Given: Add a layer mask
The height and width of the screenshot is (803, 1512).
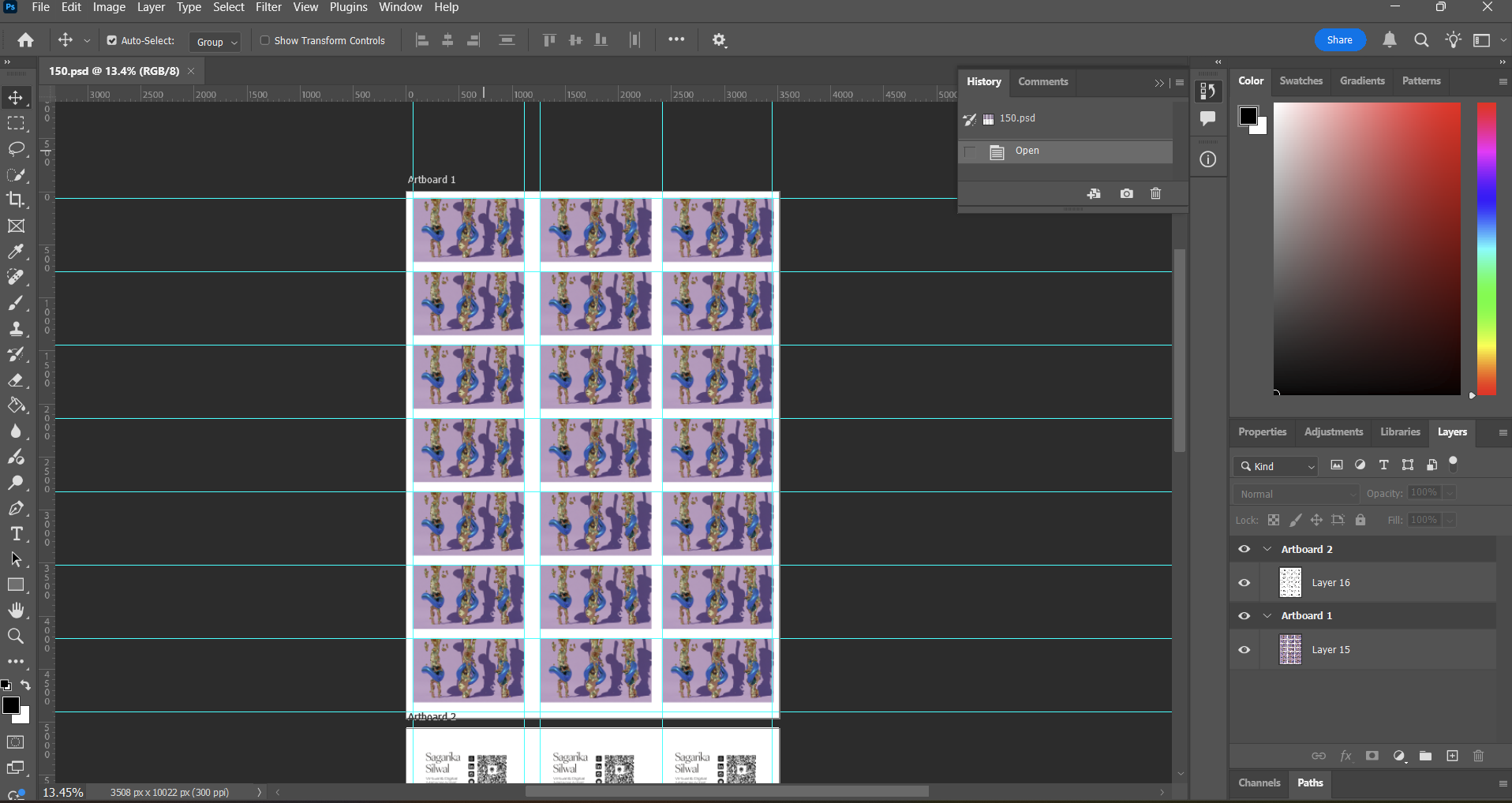Looking at the screenshot, I should click(1372, 756).
